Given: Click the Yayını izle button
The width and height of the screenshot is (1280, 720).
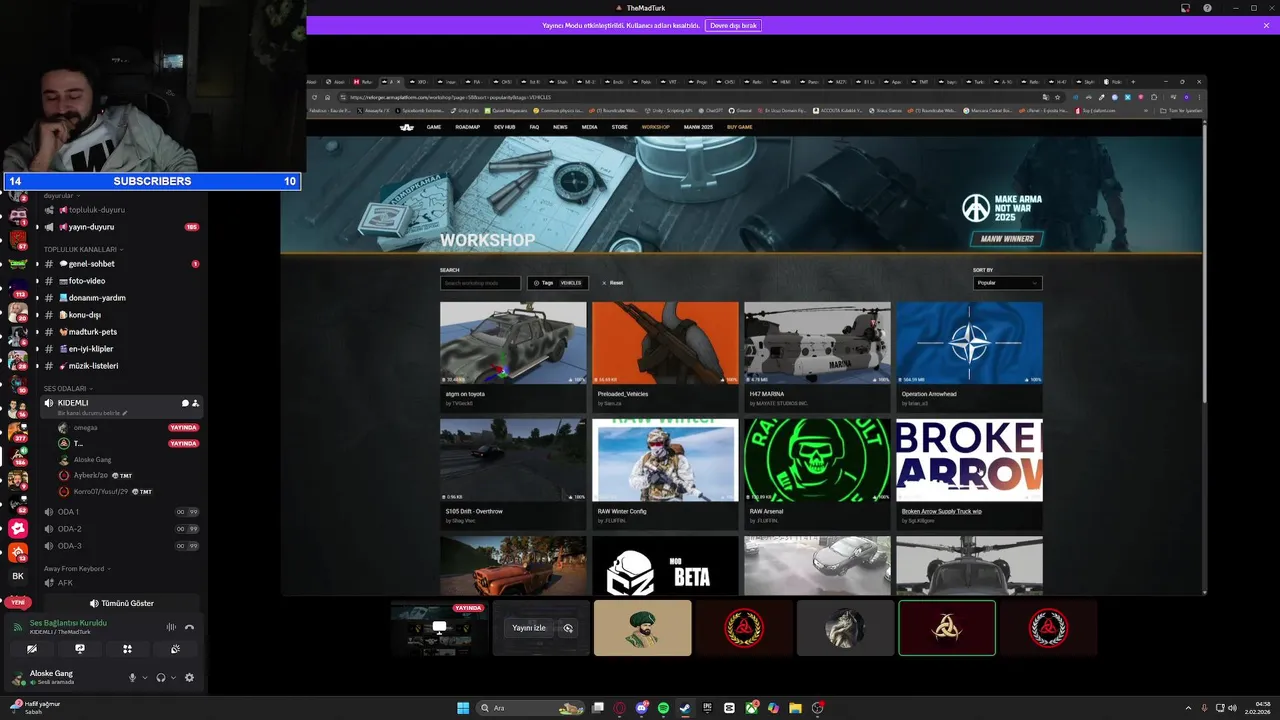Looking at the screenshot, I should [529, 628].
